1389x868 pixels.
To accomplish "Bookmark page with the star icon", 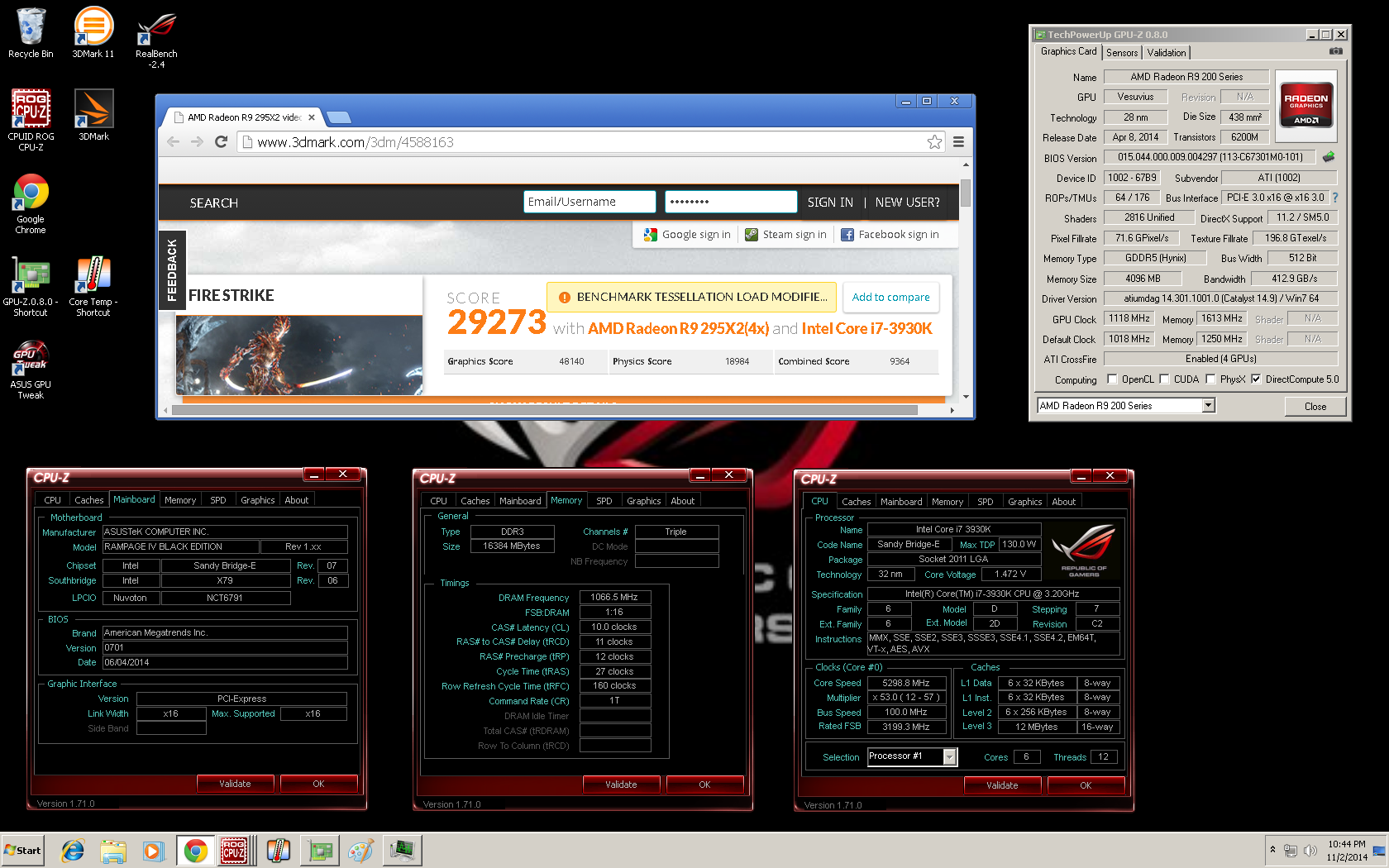I will point(934,142).
